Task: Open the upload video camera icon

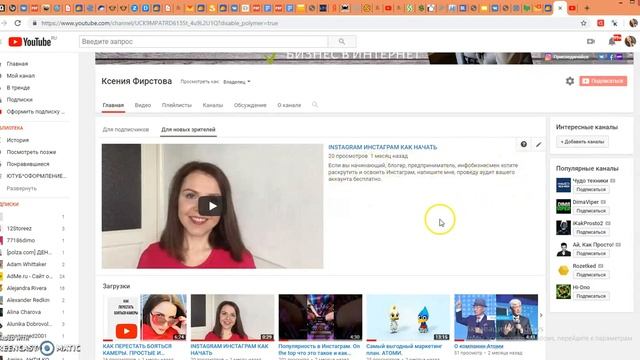Action: point(591,41)
